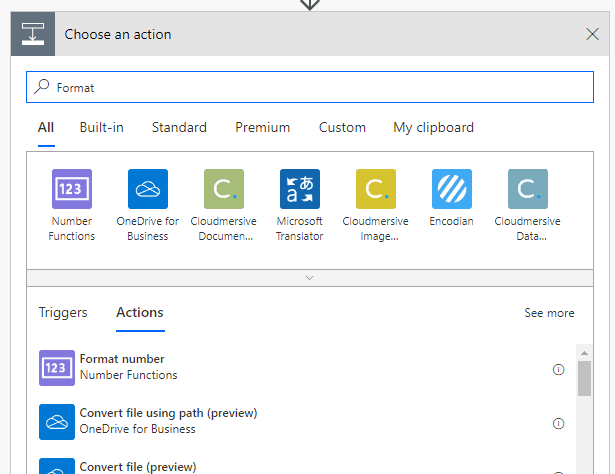Click the scrollbar up arrow
The image size is (615, 474).
[x=584, y=353]
